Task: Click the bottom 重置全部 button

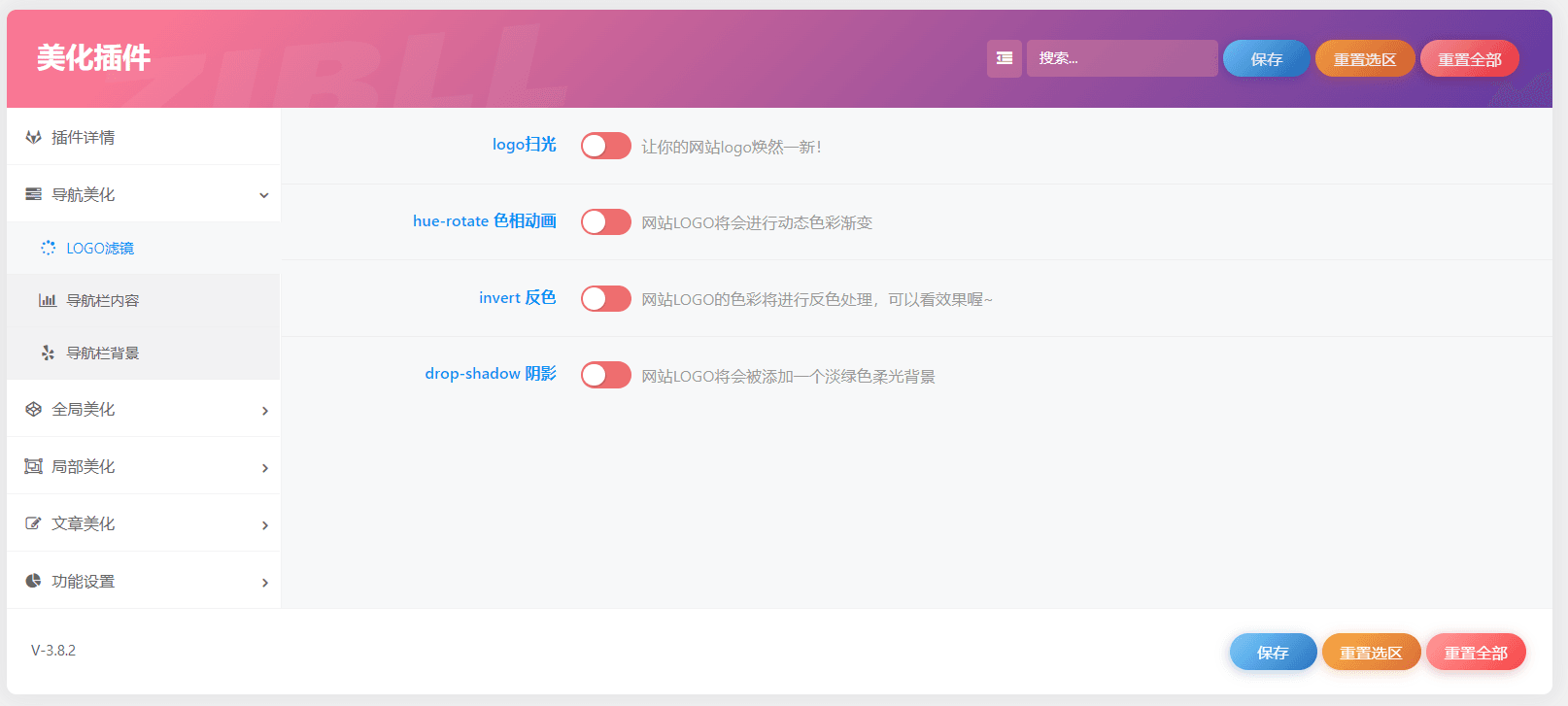Action: tap(1475, 653)
